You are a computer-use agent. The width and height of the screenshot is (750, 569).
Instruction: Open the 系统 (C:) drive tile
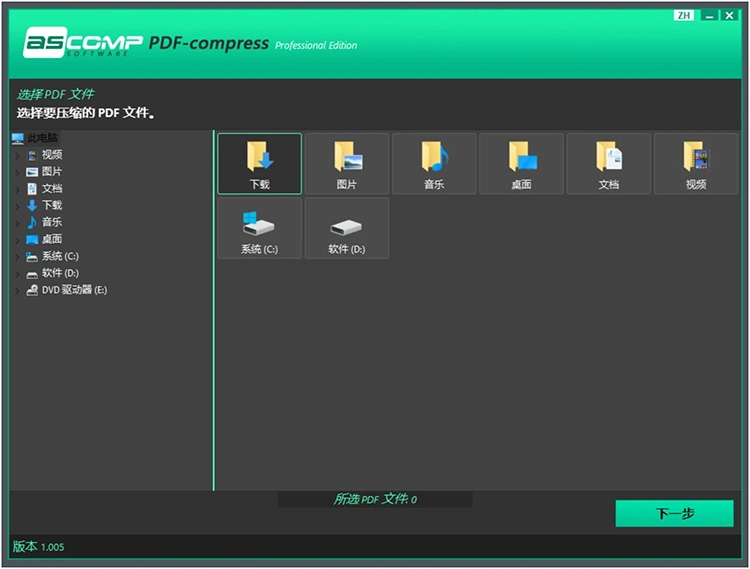(259, 228)
